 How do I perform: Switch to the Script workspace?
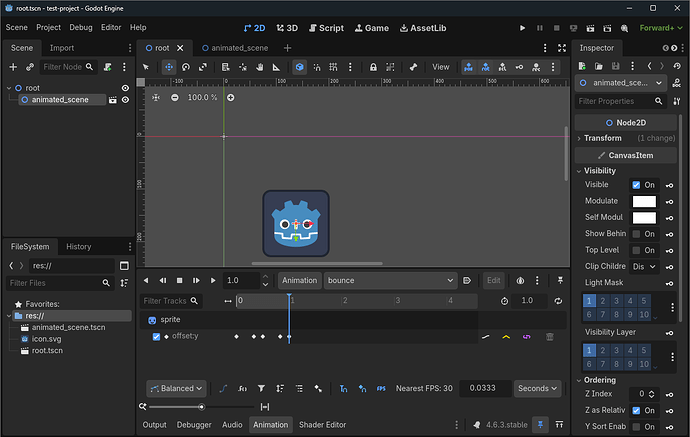point(326,28)
